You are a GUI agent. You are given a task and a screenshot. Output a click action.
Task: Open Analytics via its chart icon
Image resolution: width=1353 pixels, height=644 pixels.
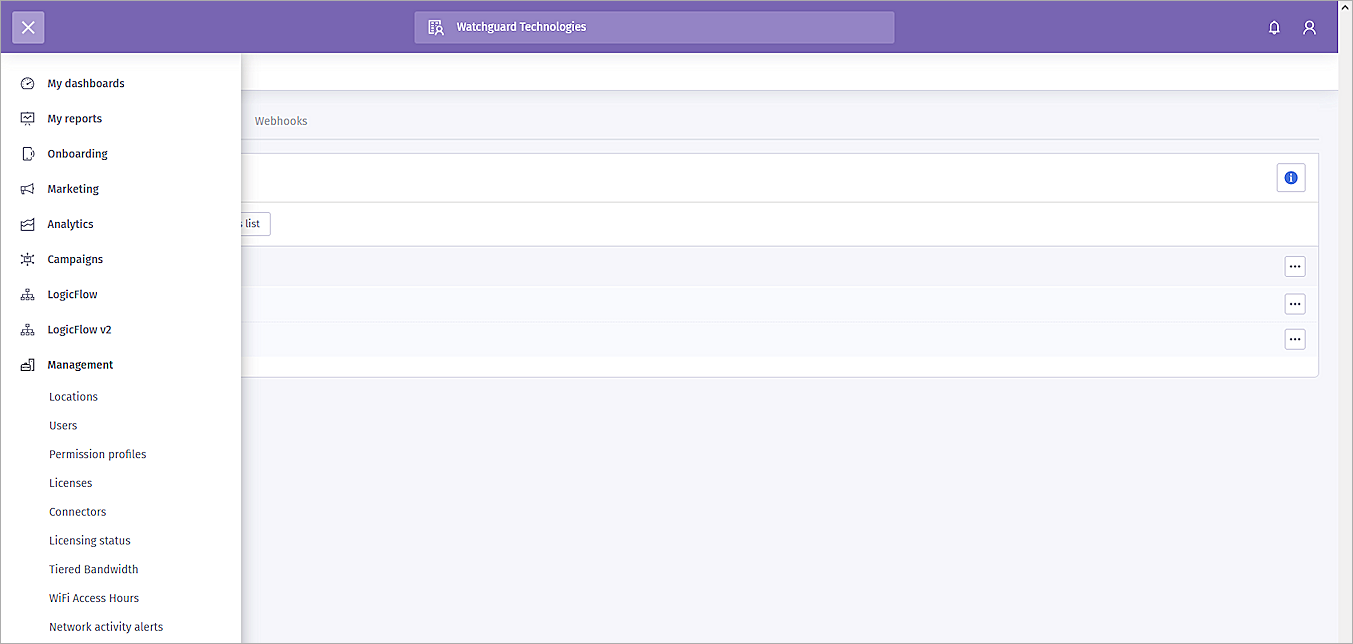pos(27,223)
